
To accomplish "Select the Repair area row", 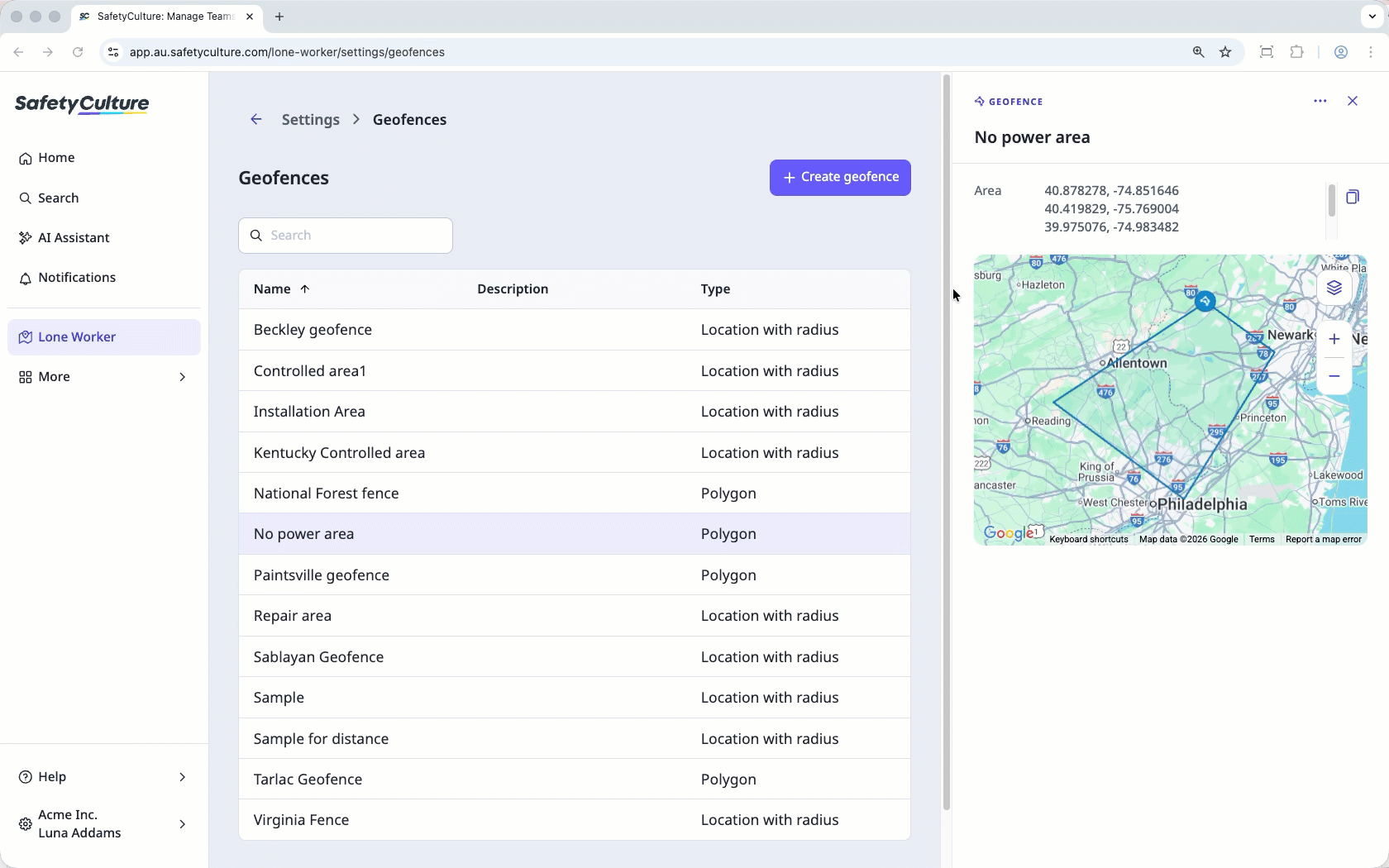I will coord(575,616).
